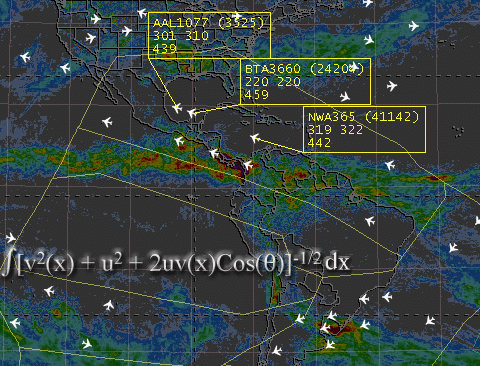Select the aircraft overlapping the 24204 altitude text

click(x=355, y=67)
